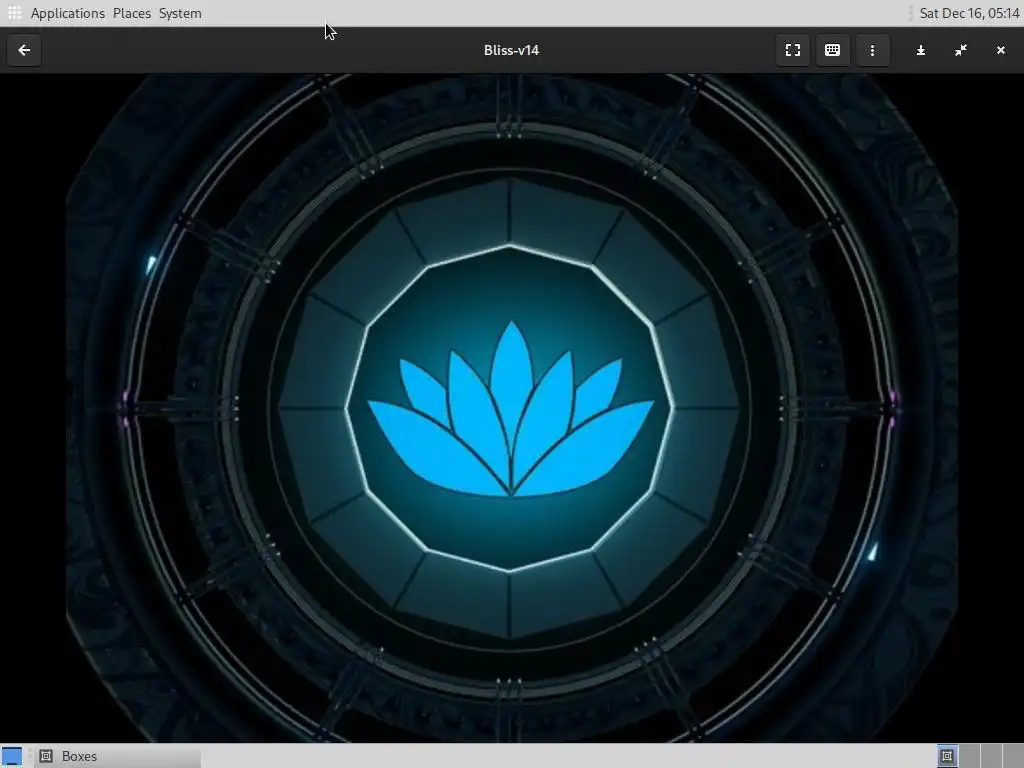The height and width of the screenshot is (768, 1024).
Task: Switch to the second workspace in pager
Action: point(969,756)
